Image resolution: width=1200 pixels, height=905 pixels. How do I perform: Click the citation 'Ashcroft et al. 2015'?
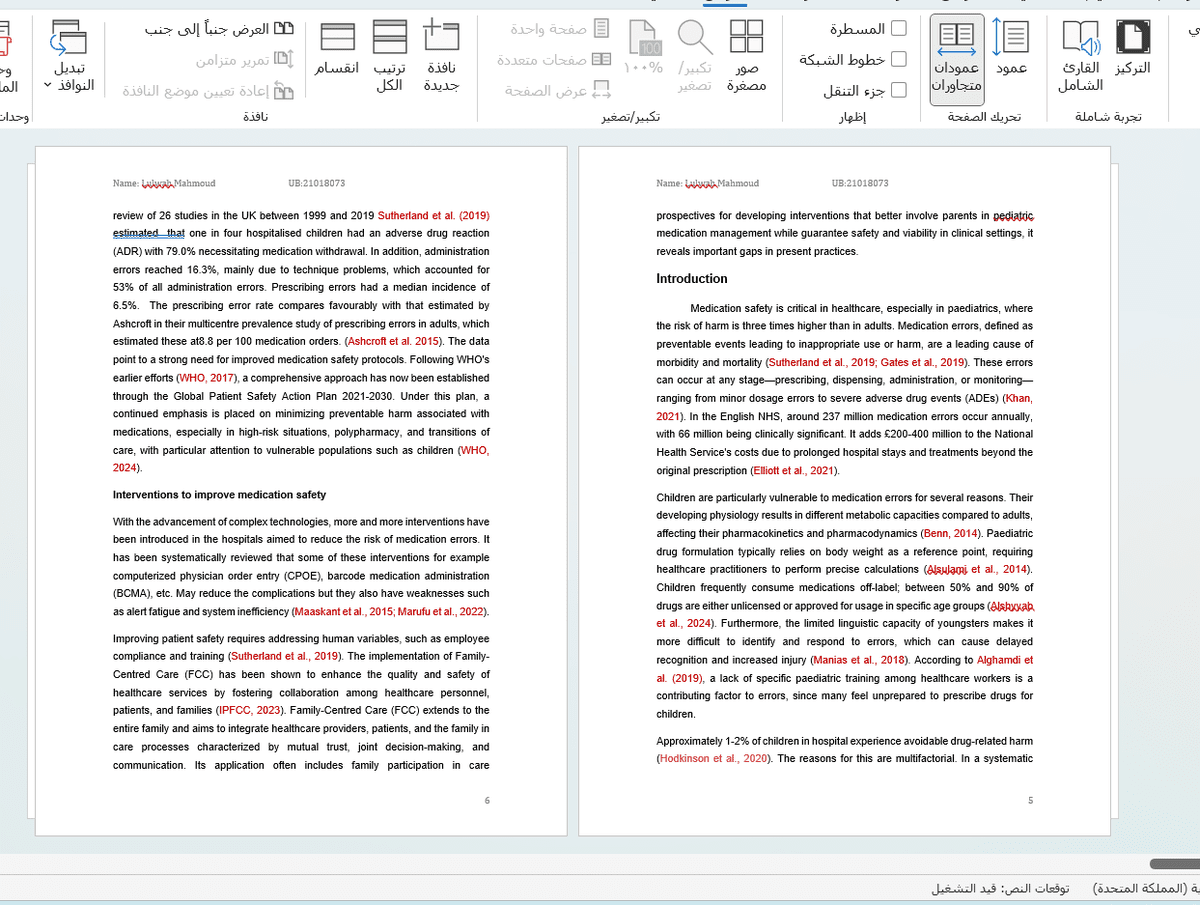395,341
